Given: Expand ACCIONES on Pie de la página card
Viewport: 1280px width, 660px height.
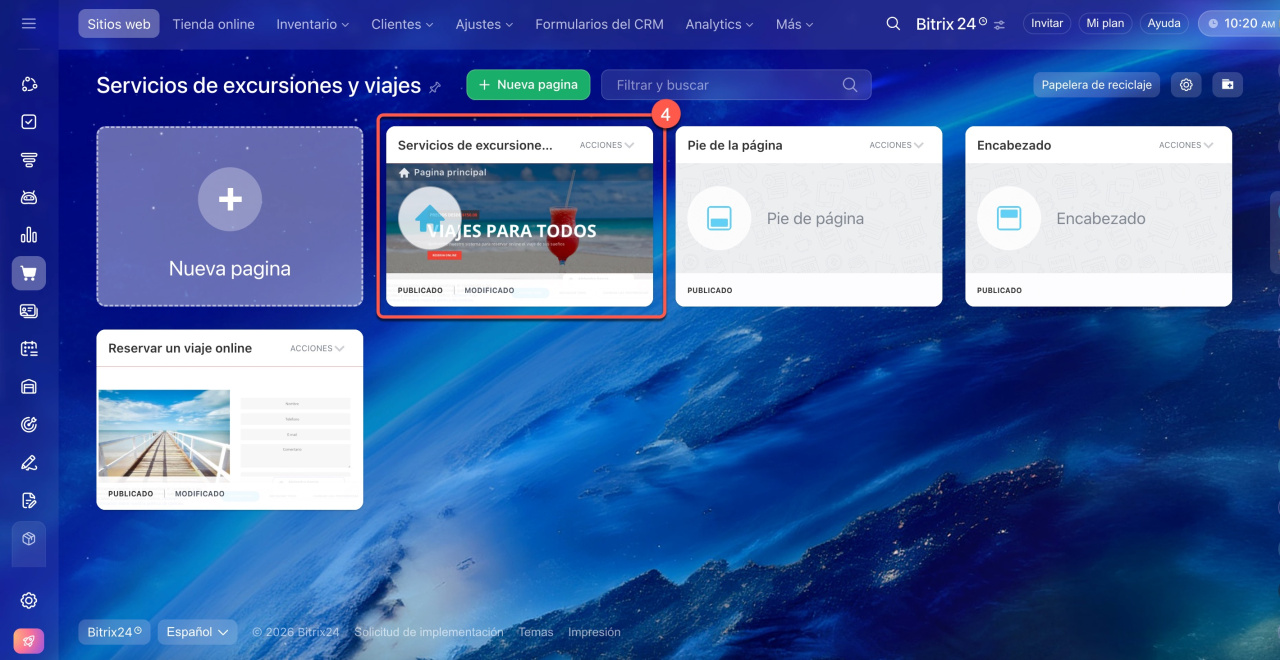Looking at the screenshot, I should pyautogui.click(x=896, y=145).
